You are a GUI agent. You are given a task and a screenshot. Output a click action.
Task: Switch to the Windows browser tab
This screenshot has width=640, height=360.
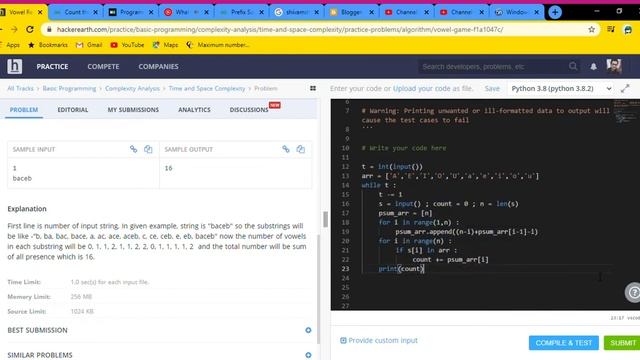pyautogui.click(x=516, y=12)
